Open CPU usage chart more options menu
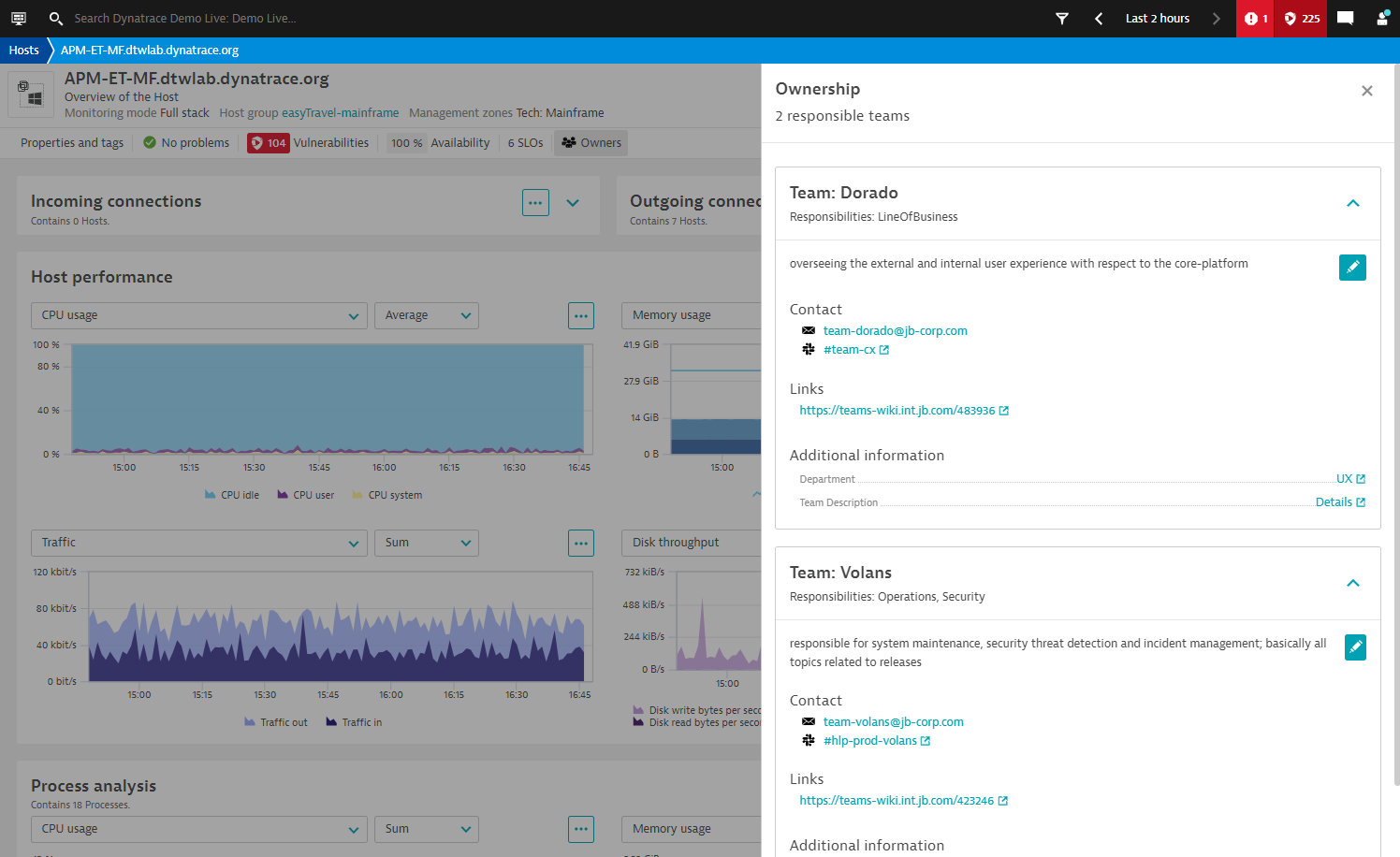Screen dimensions: 1400x857 [x=581, y=315]
